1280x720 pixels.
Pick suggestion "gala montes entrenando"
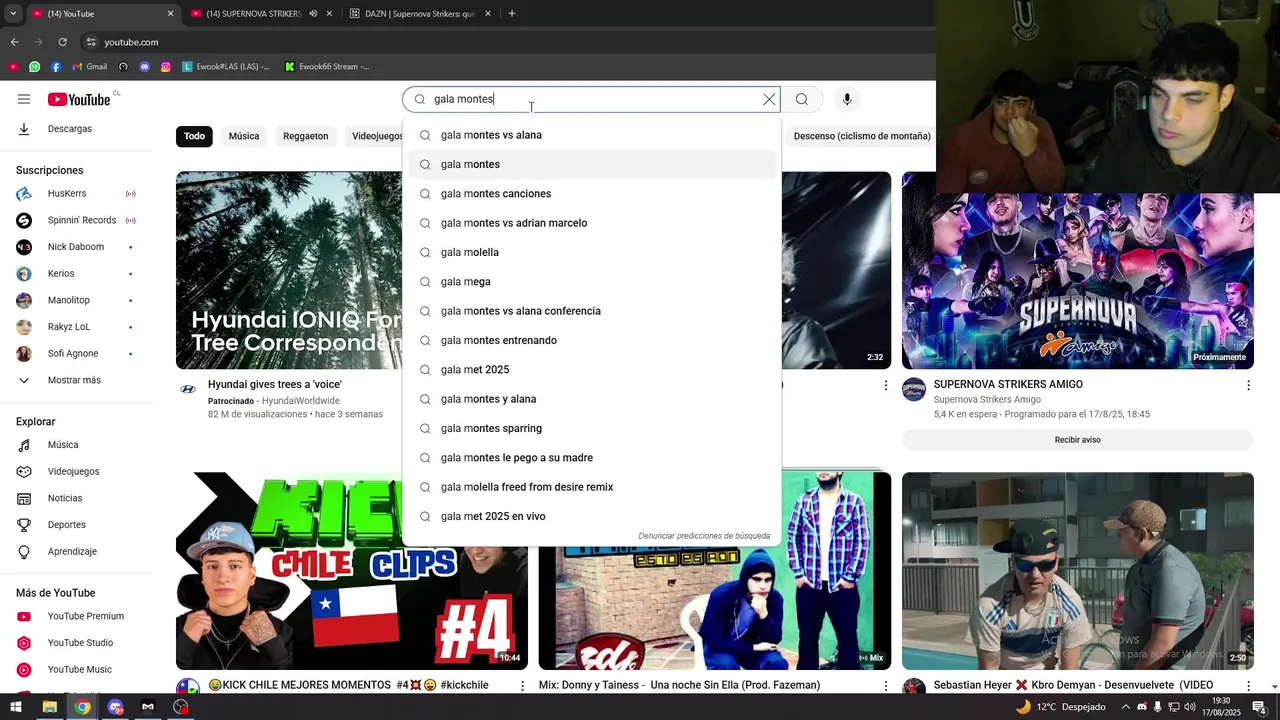[592, 340]
